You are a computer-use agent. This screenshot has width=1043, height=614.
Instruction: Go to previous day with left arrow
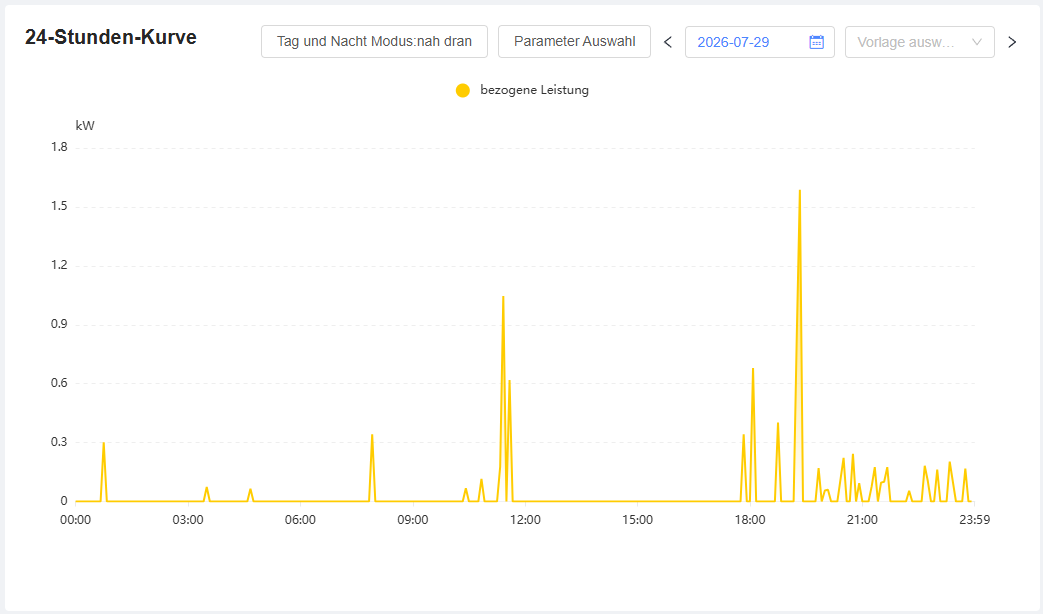click(668, 42)
